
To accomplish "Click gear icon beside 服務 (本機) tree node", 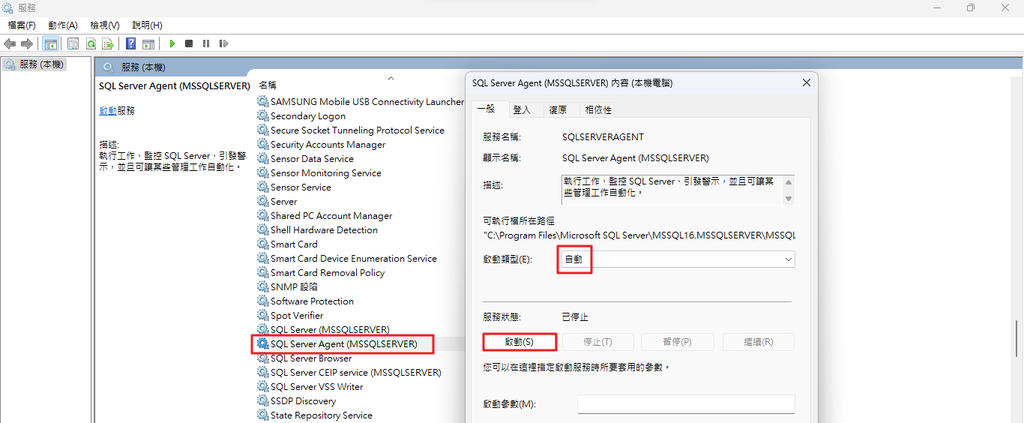I will coord(10,64).
